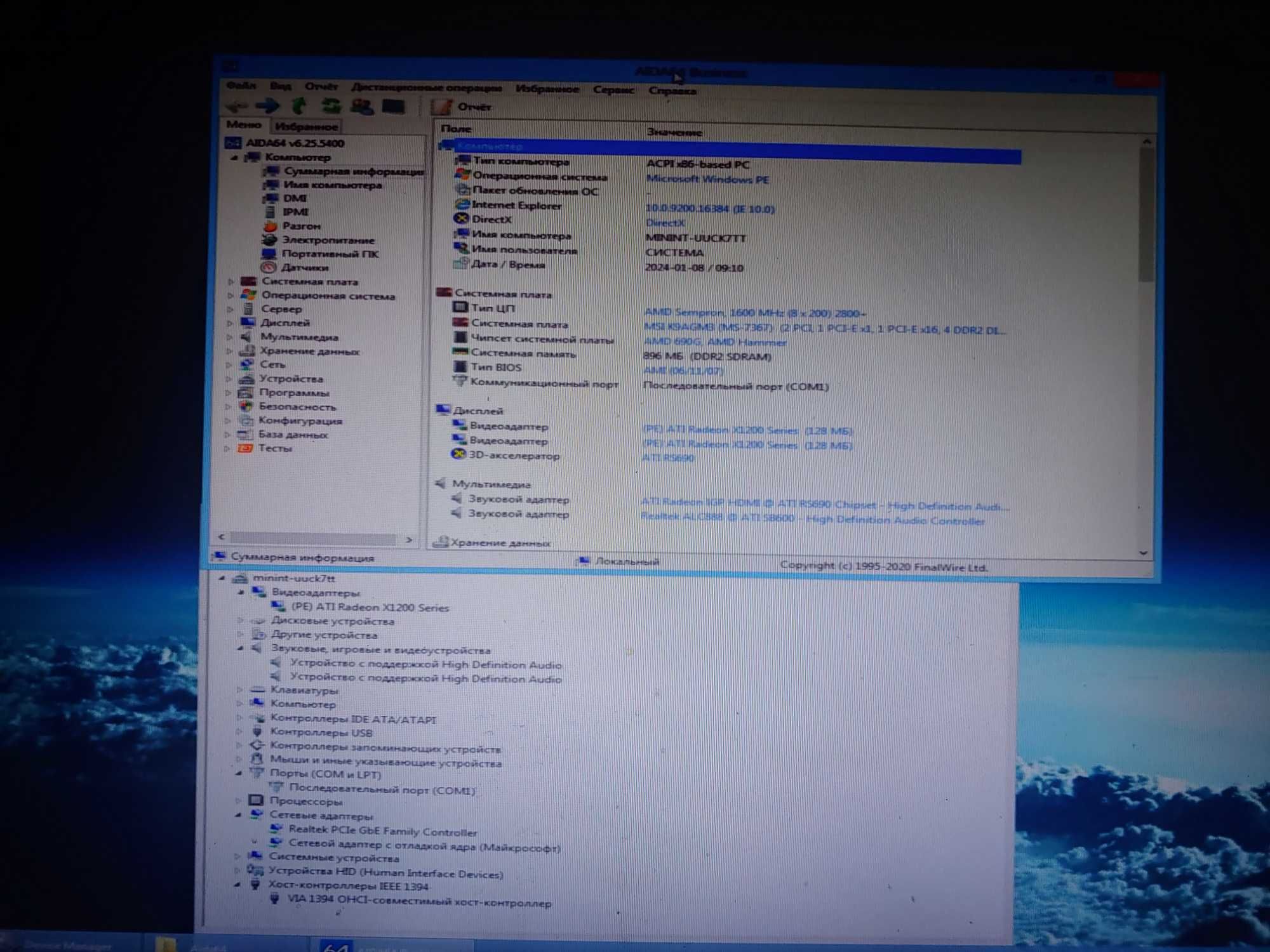Click the ATI RS690 3D accelerator link
The height and width of the screenshot is (952, 1270).
668,458
